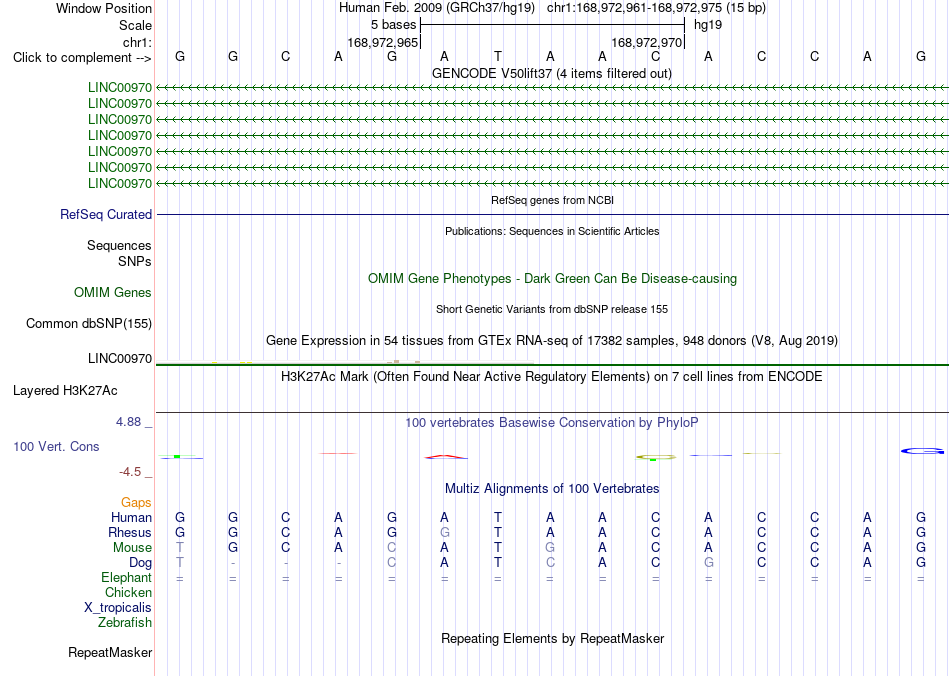Click the "Human" species label
950x676 pixels.
tap(131, 517)
